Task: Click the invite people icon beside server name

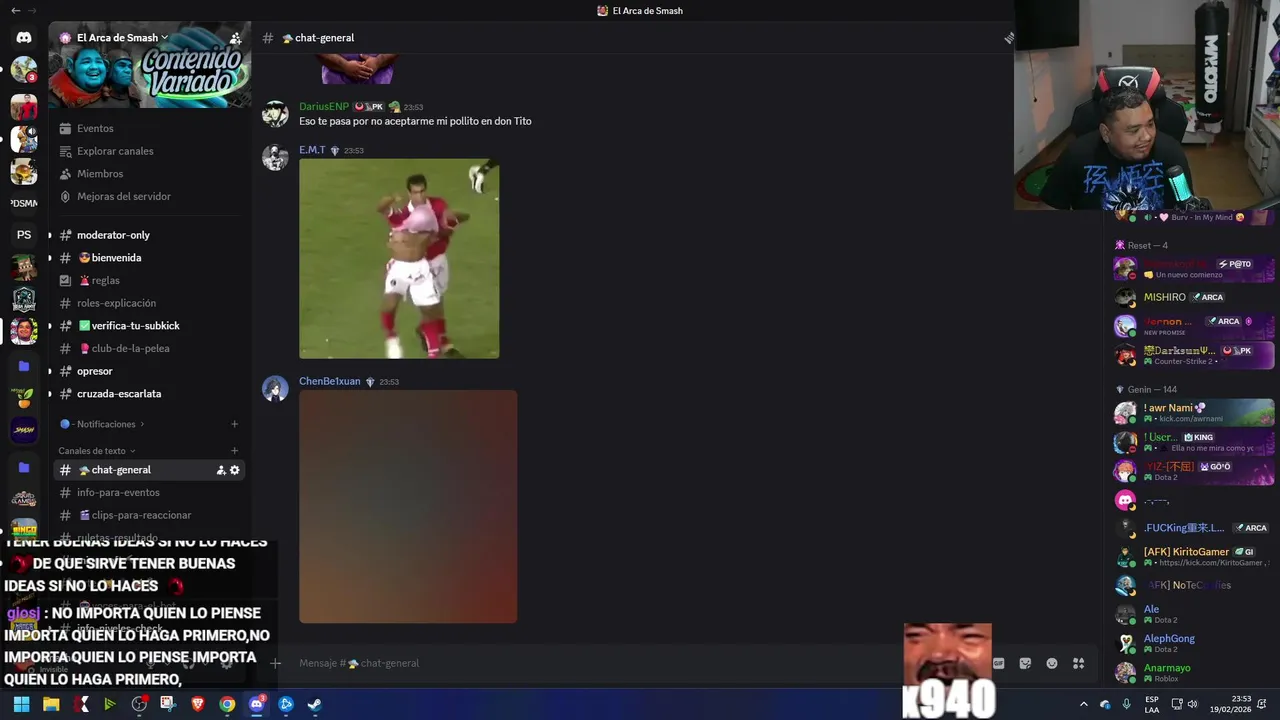Action: click(x=235, y=38)
